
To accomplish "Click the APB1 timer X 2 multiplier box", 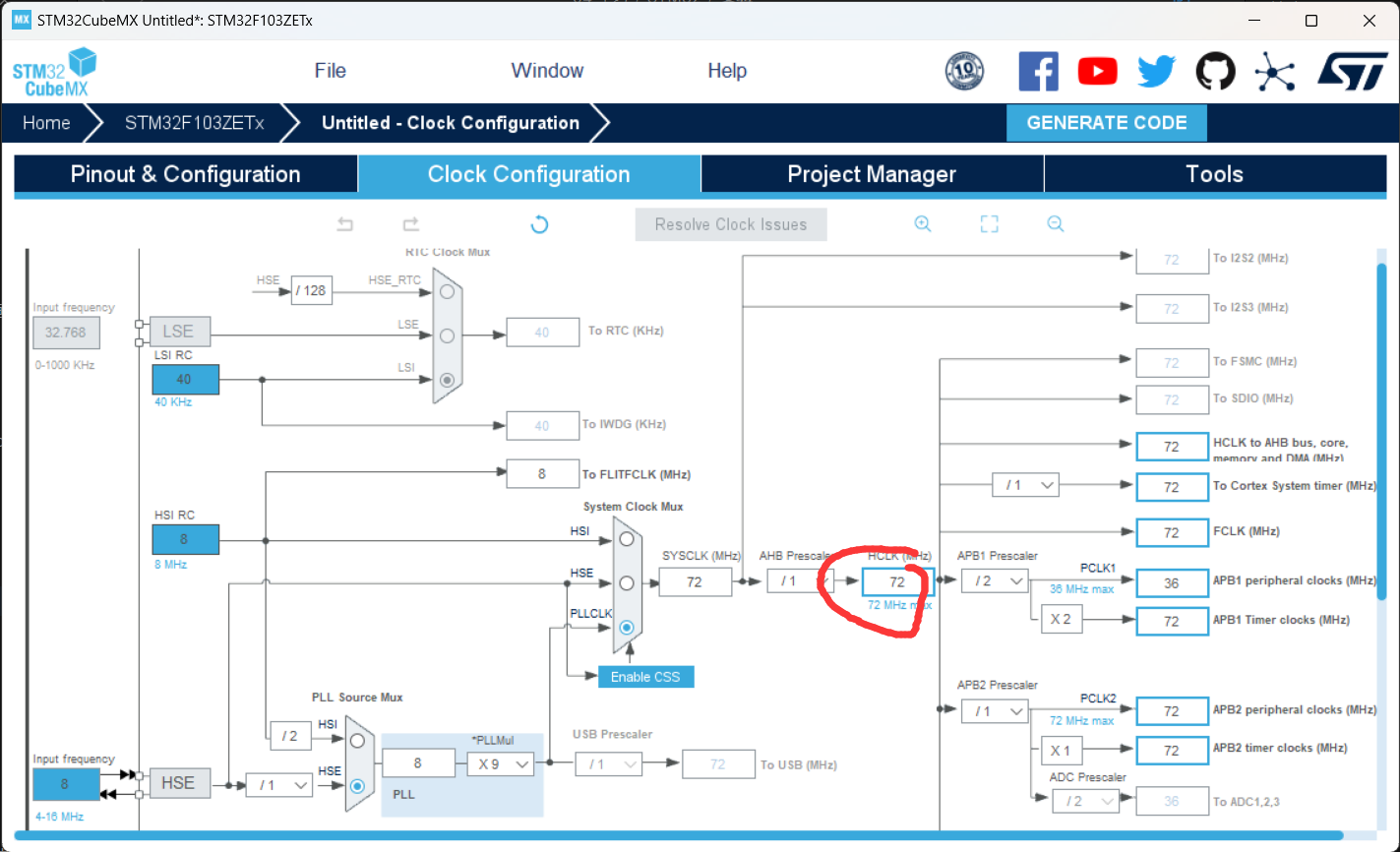I will coord(1061,620).
